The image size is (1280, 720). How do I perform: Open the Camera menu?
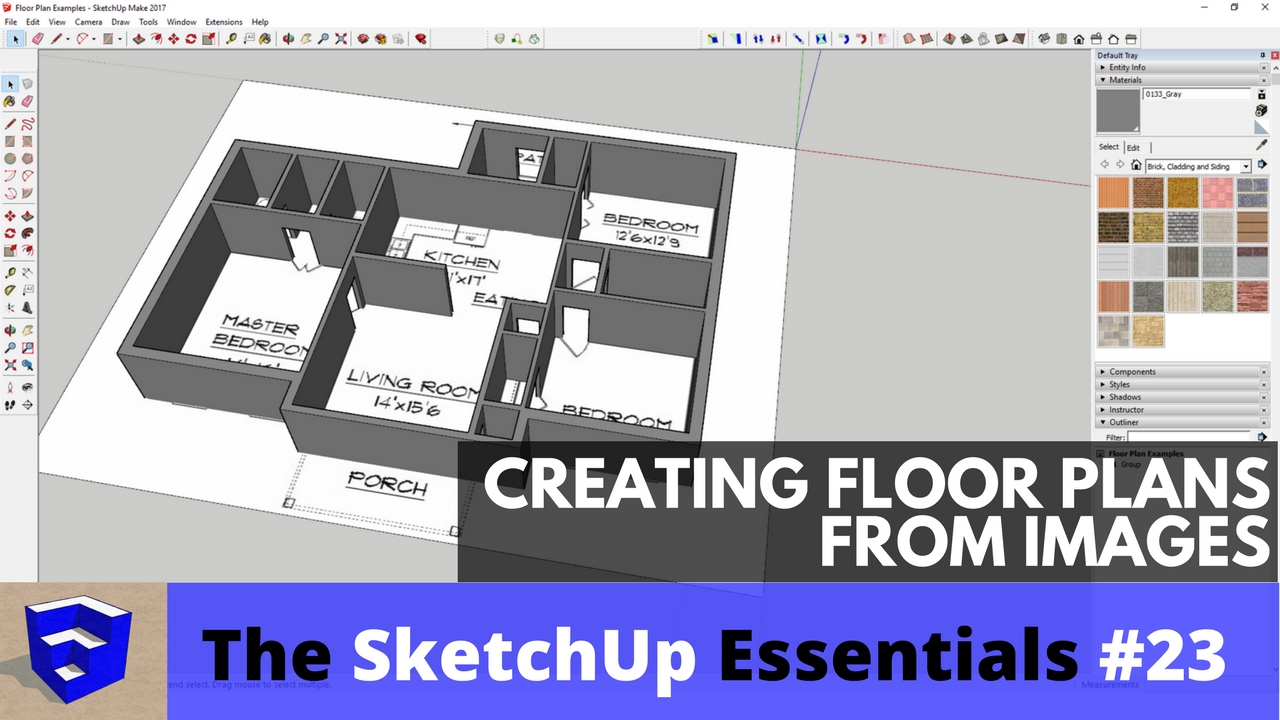[86, 21]
